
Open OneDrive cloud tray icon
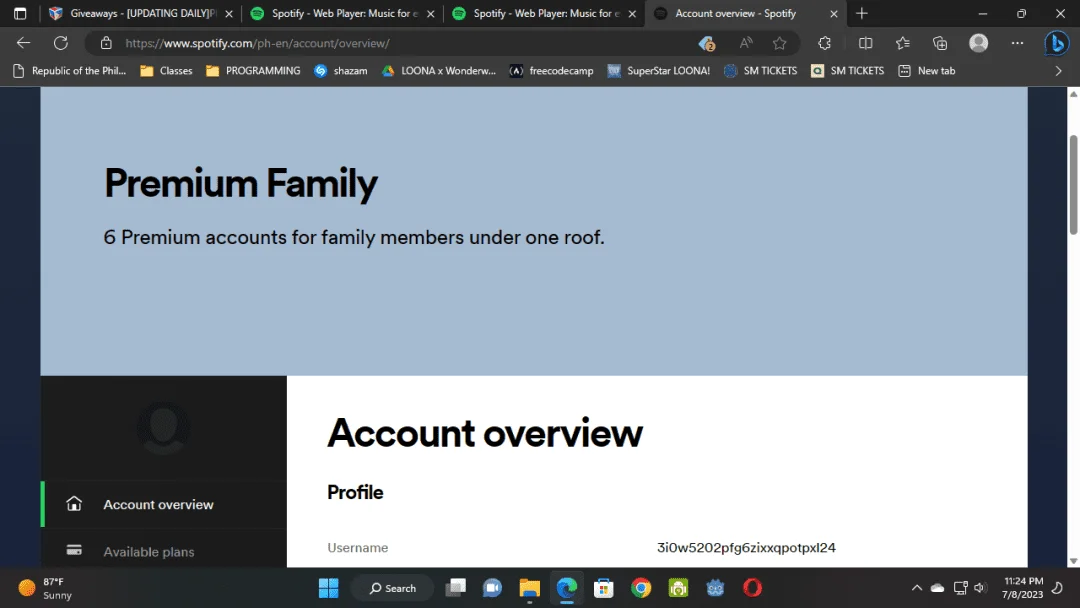[x=937, y=588]
